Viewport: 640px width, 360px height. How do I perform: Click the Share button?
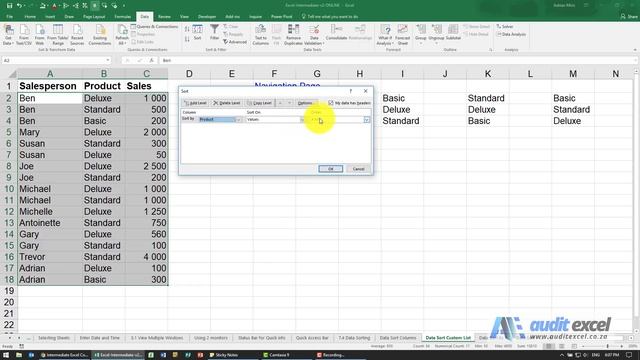(629, 17)
